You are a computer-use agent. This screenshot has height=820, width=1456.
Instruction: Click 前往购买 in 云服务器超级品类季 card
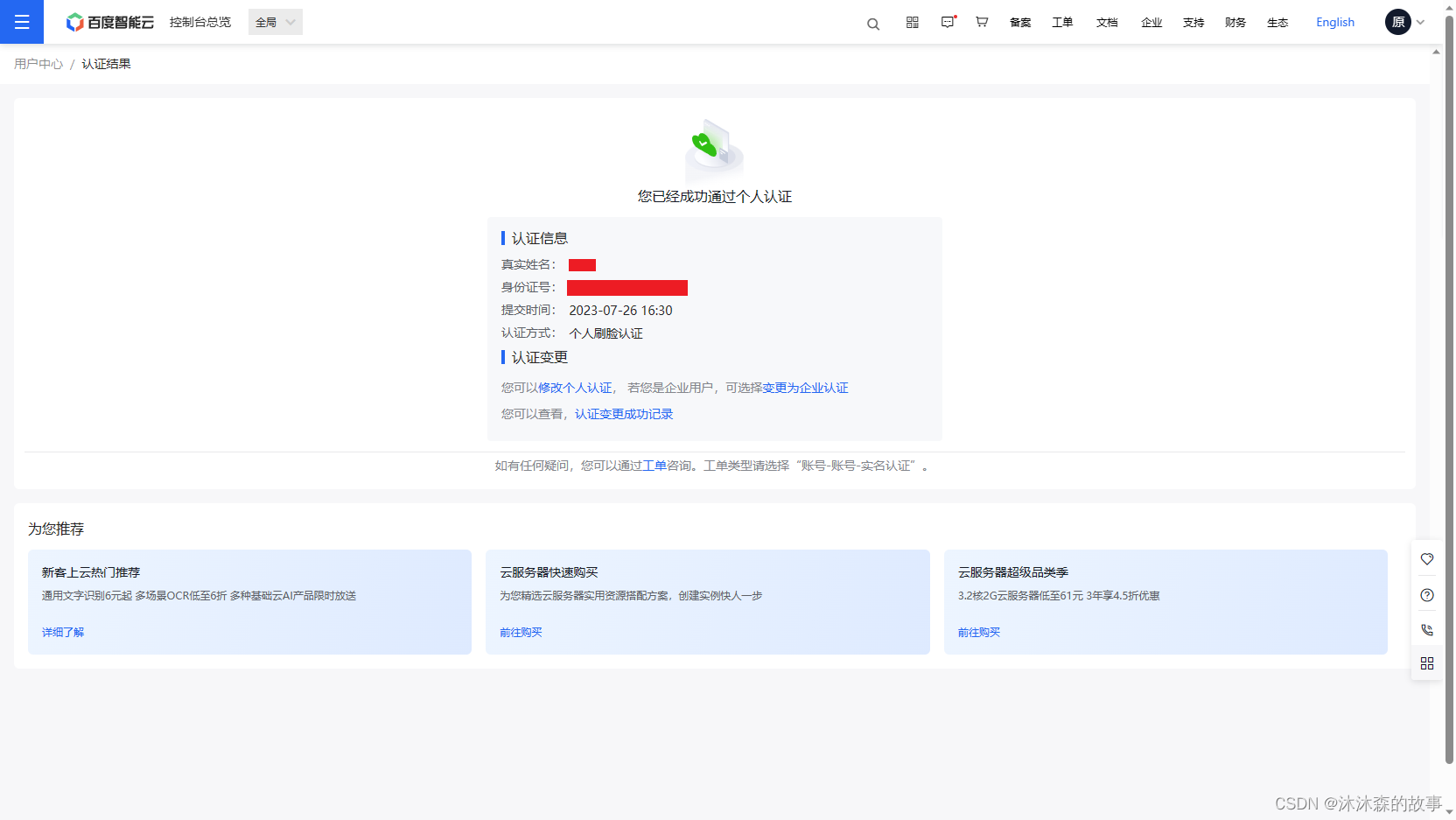979,632
